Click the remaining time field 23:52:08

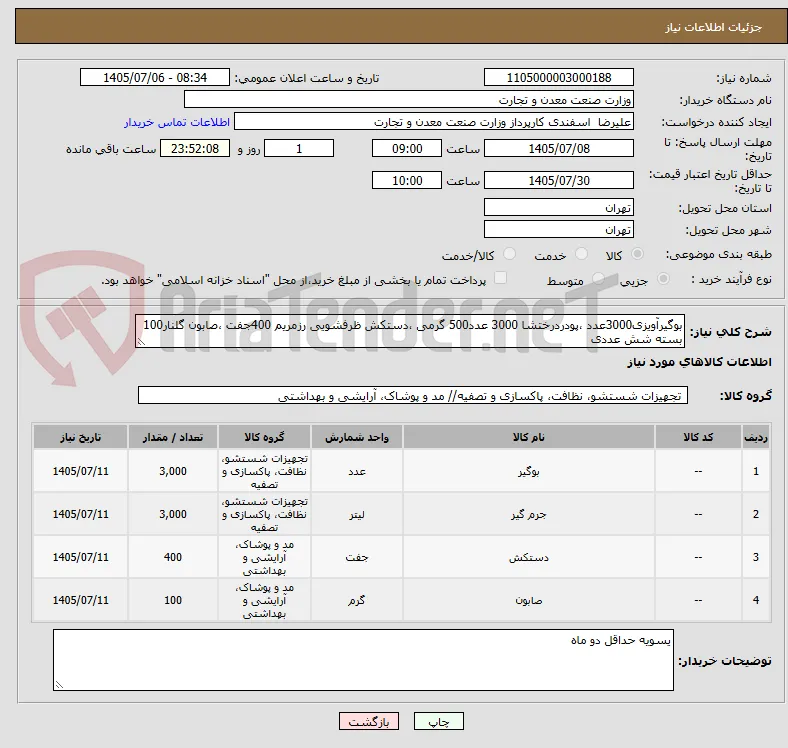pyautogui.click(x=195, y=148)
